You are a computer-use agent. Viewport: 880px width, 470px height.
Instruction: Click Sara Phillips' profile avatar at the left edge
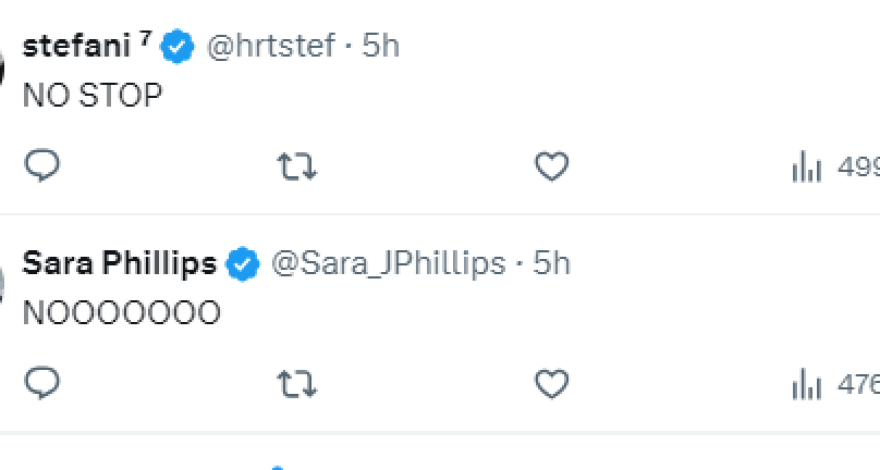pyautogui.click(x=3, y=285)
